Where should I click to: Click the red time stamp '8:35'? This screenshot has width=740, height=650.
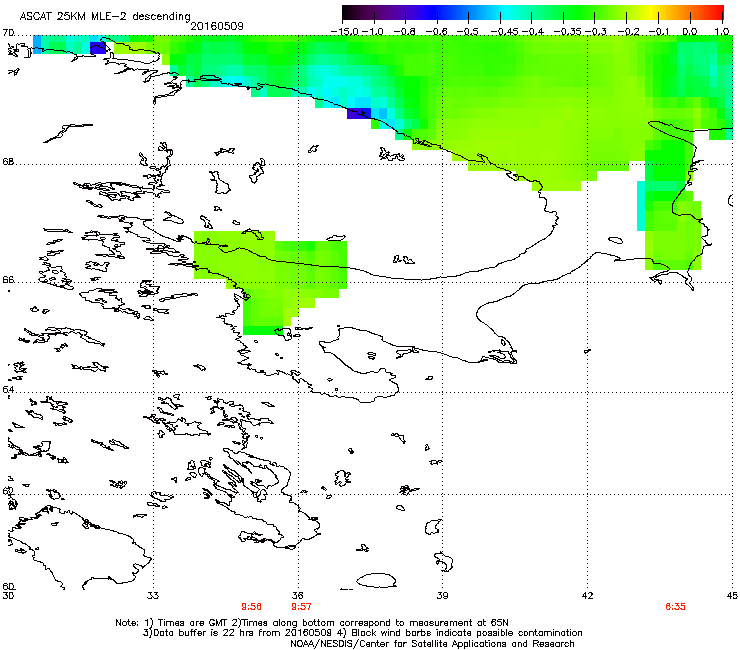[675, 607]
